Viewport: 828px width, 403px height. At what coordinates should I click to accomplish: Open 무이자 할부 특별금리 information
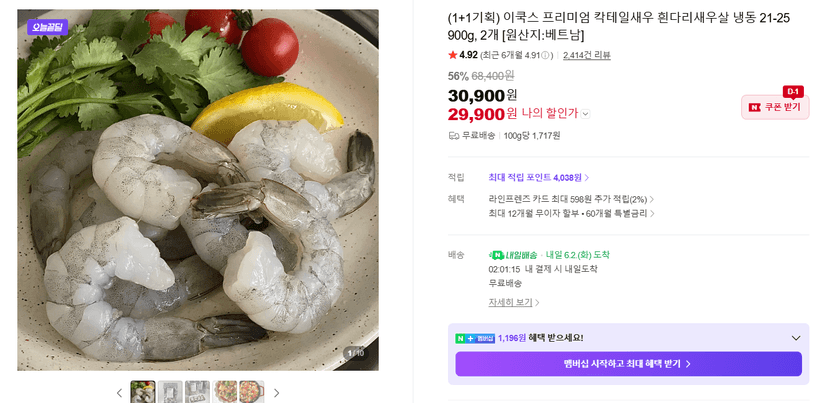pyautogui.click(x=571, y=213)
